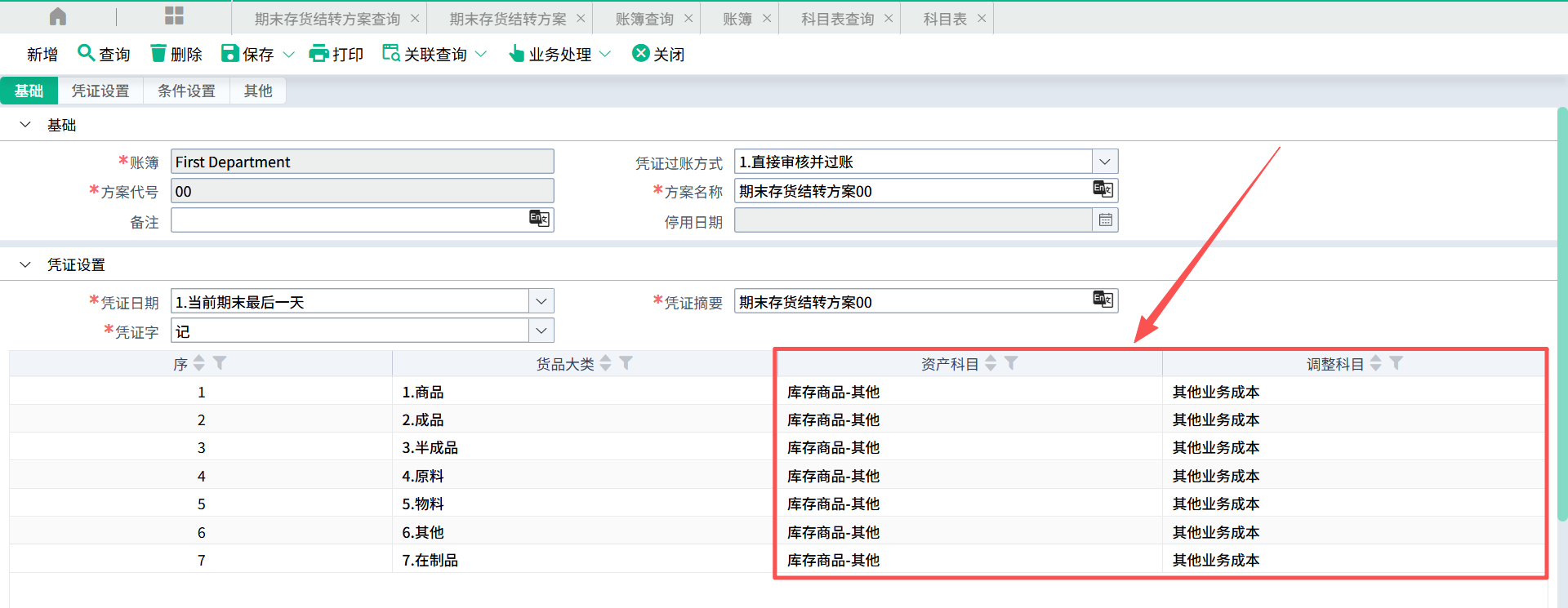
Task: Open the app grid menu icon
Action: click(x=174, y=17)
